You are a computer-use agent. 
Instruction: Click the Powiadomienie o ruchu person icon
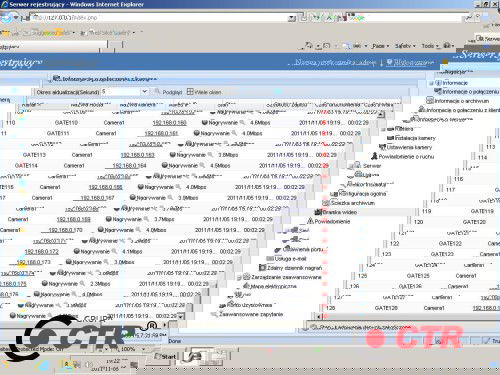374,156
